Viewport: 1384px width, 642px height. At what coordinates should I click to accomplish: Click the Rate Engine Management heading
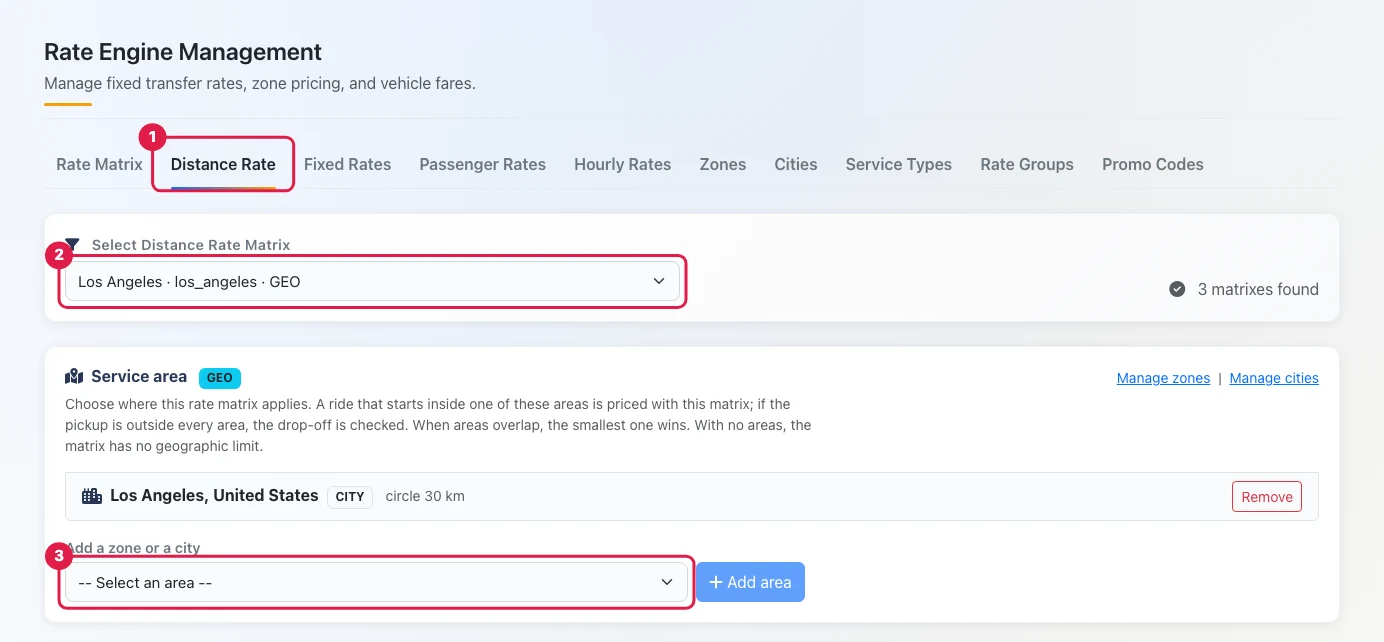point(183,52)
